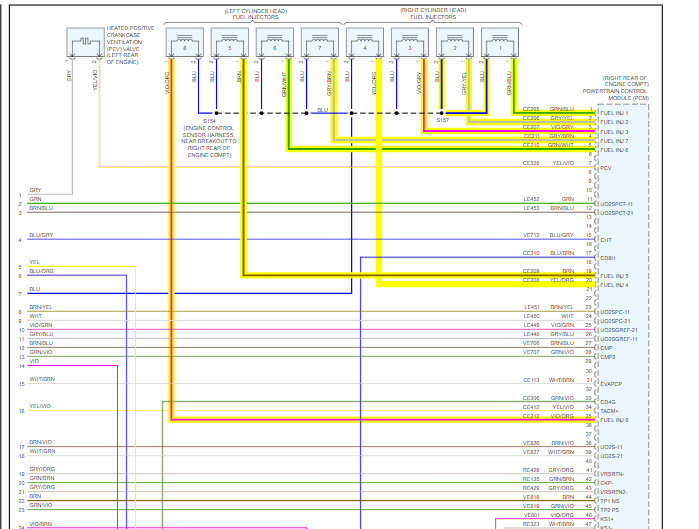The width and height of the screenshot is (699, 529).
Task: Click the '(RIGHT CYLINDER HEAD)' header text
Action: (433, 10)
